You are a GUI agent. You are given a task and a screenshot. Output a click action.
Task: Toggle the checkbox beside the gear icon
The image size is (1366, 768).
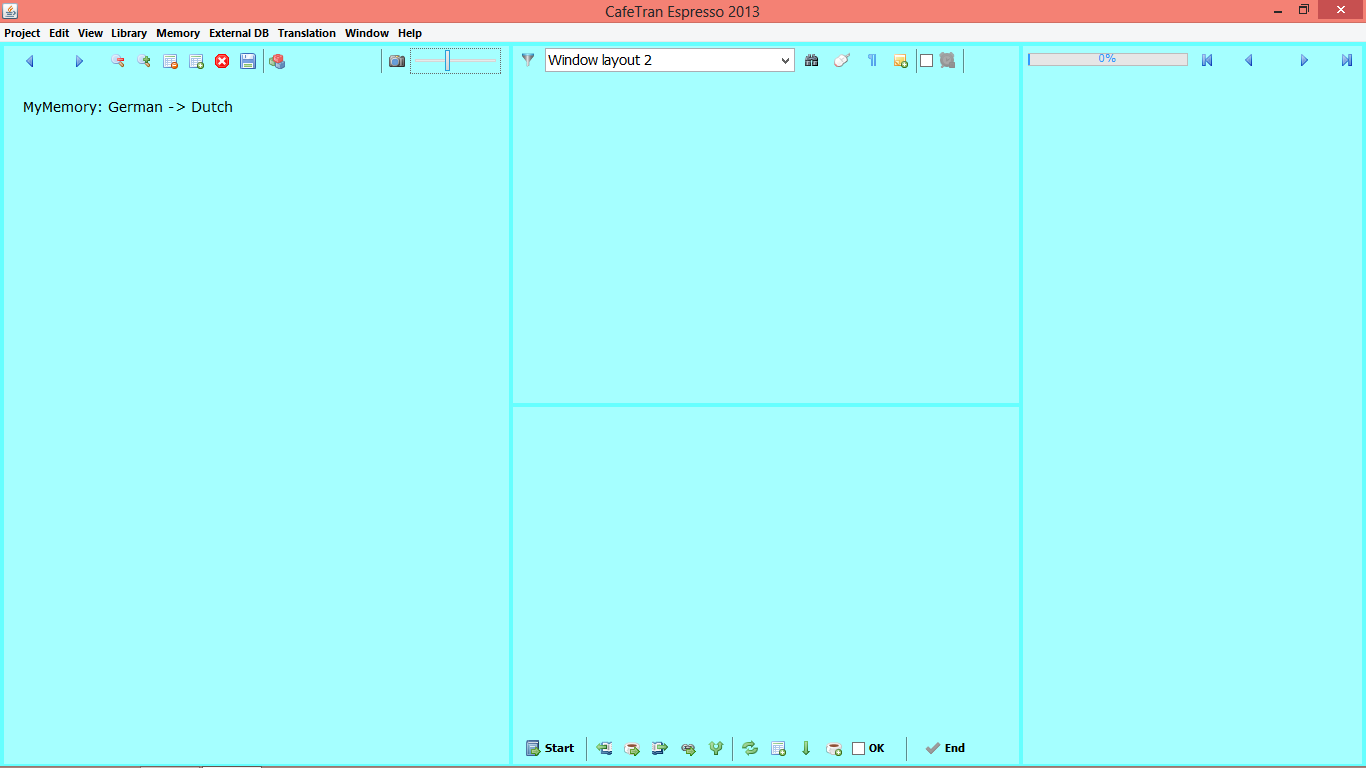click(x=926, y=61)
